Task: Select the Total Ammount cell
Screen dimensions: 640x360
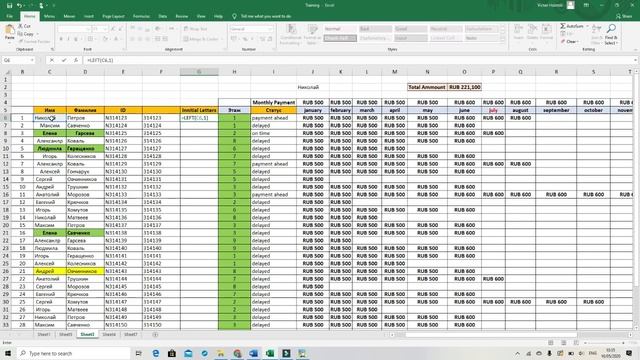Action: [427, 87]
